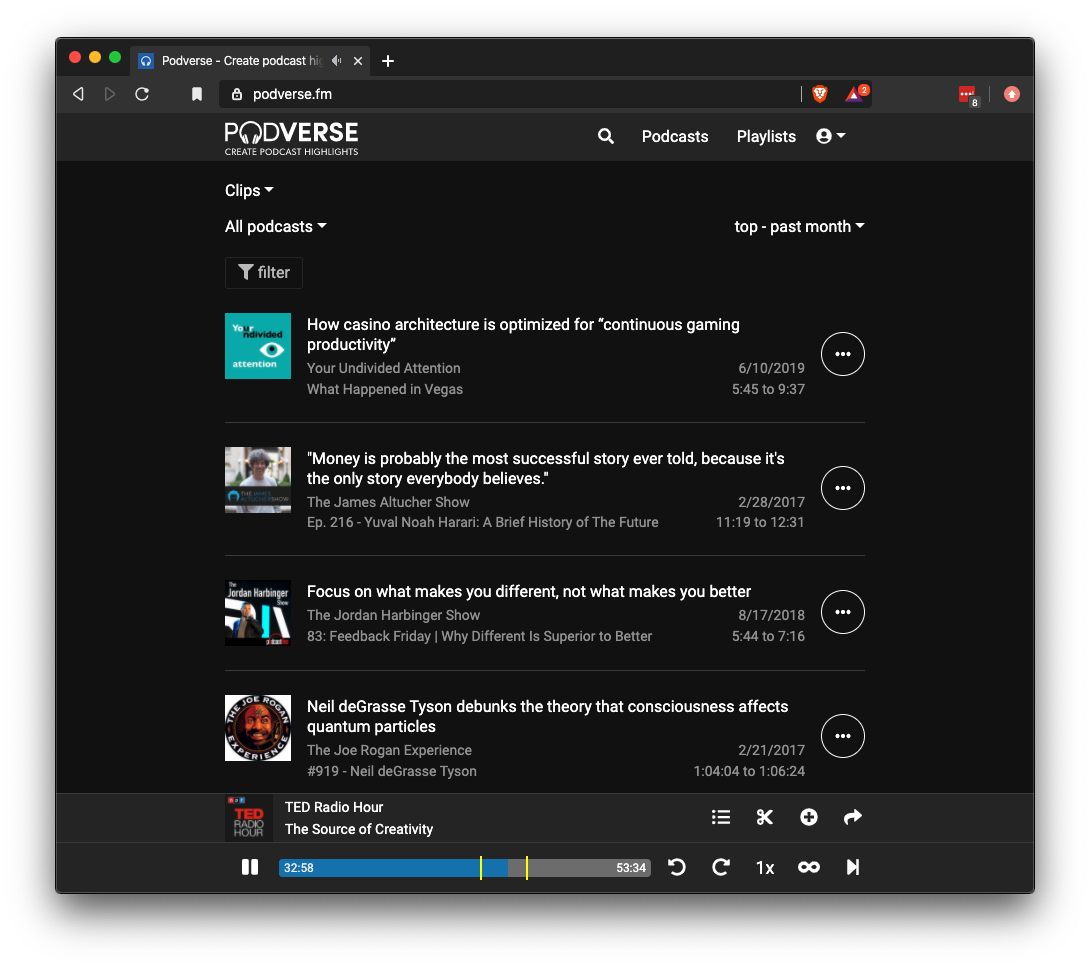
Task: Expand the Clips dropdown
Action: [248, 190]
